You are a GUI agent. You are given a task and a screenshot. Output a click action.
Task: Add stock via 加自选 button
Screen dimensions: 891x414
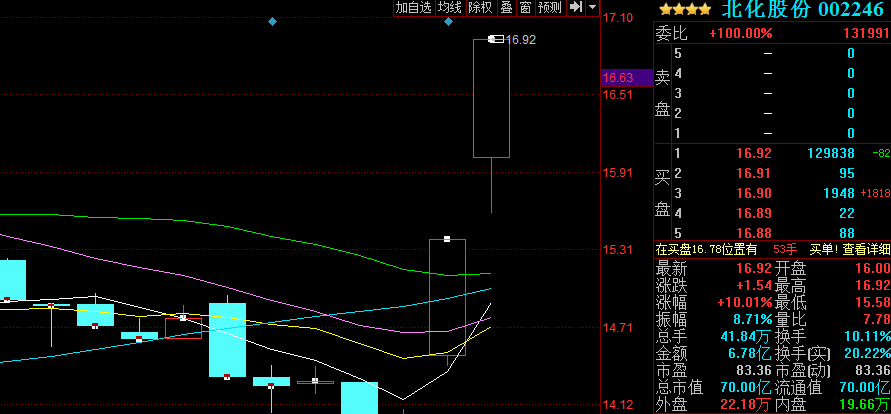[413, 7]
